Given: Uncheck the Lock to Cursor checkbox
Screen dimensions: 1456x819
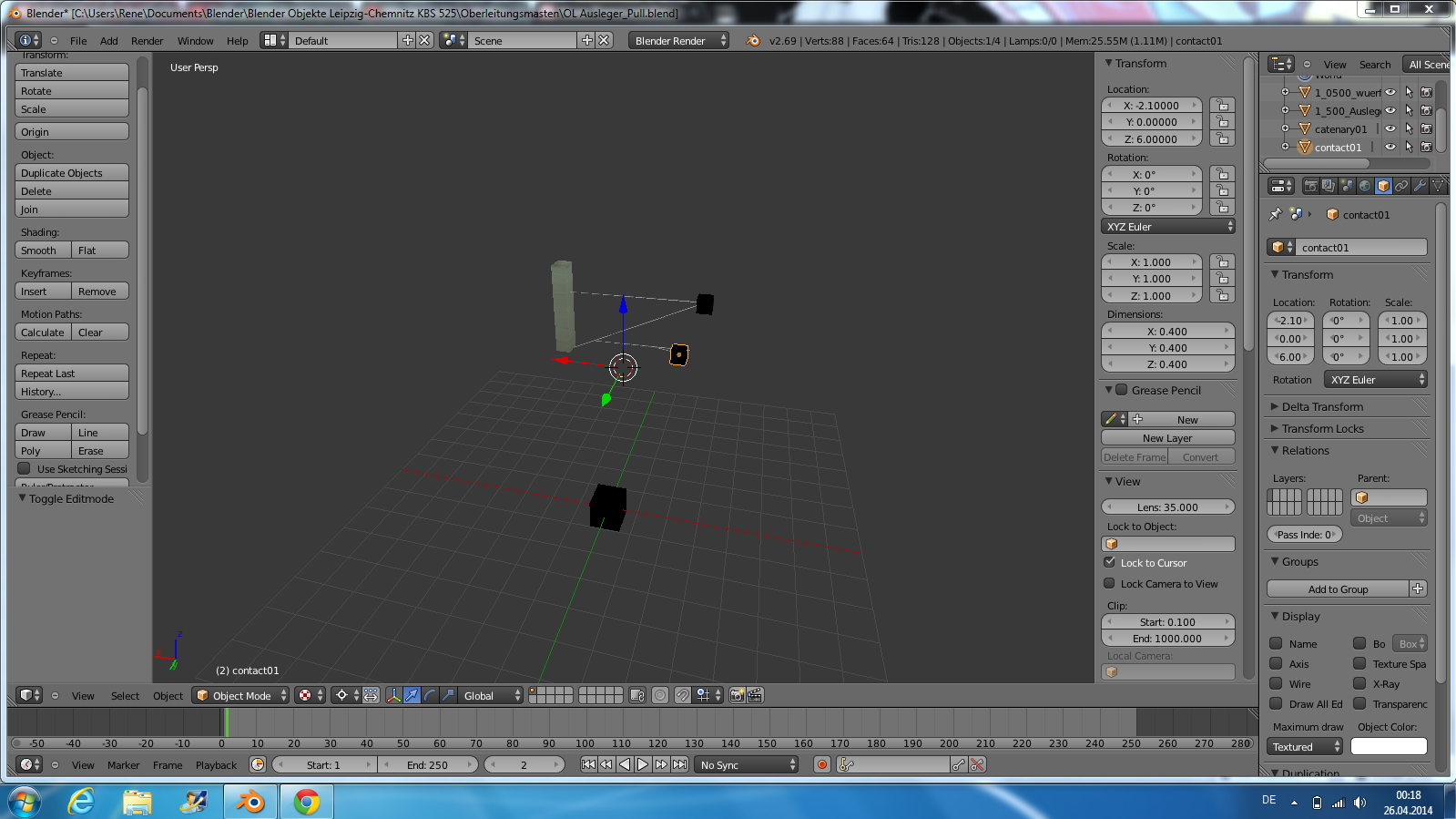Looking at the screenshot, I should [1109, 562].
